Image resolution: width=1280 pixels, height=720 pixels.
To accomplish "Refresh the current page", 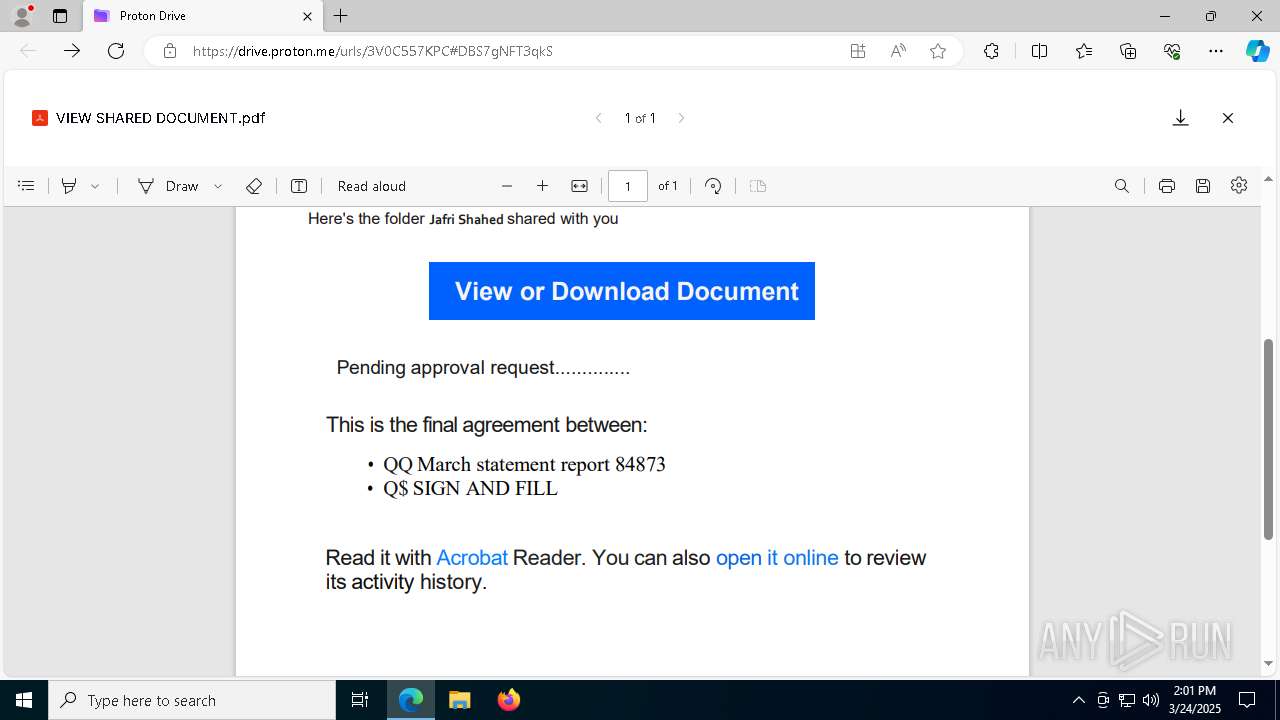I will point(116,51).
